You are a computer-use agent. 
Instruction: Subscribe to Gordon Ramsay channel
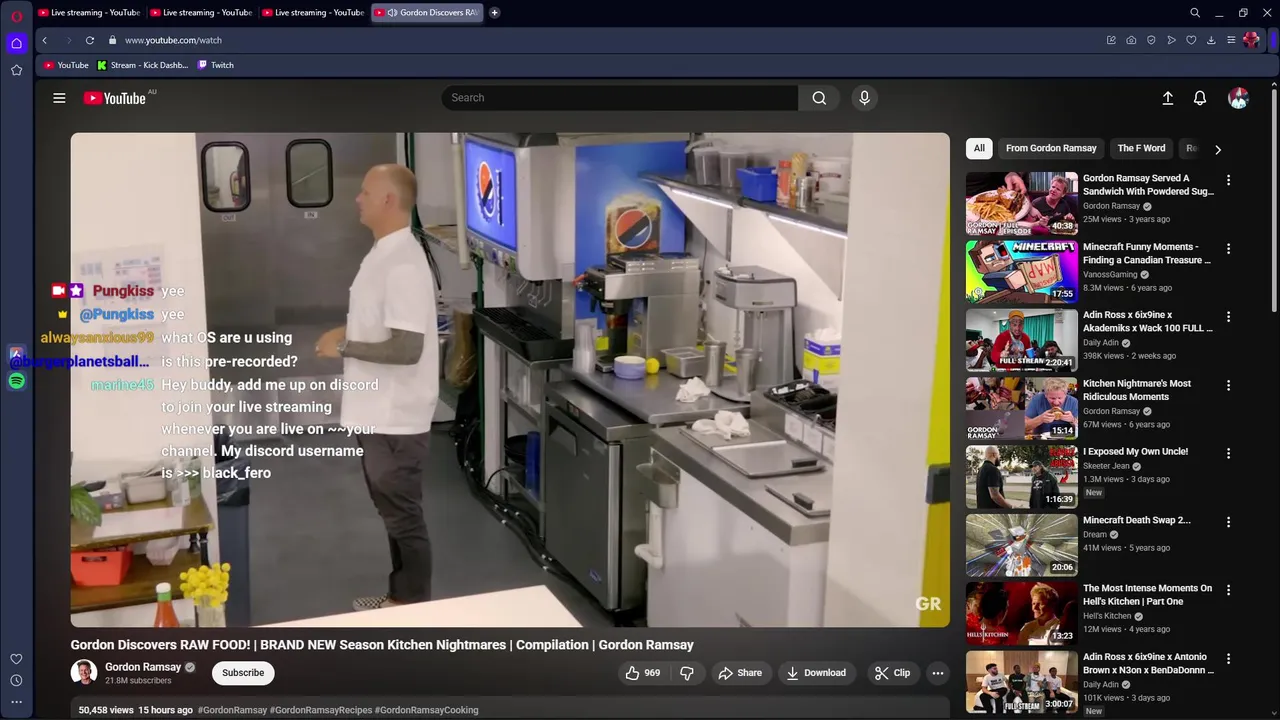click(x=243, y=673)
